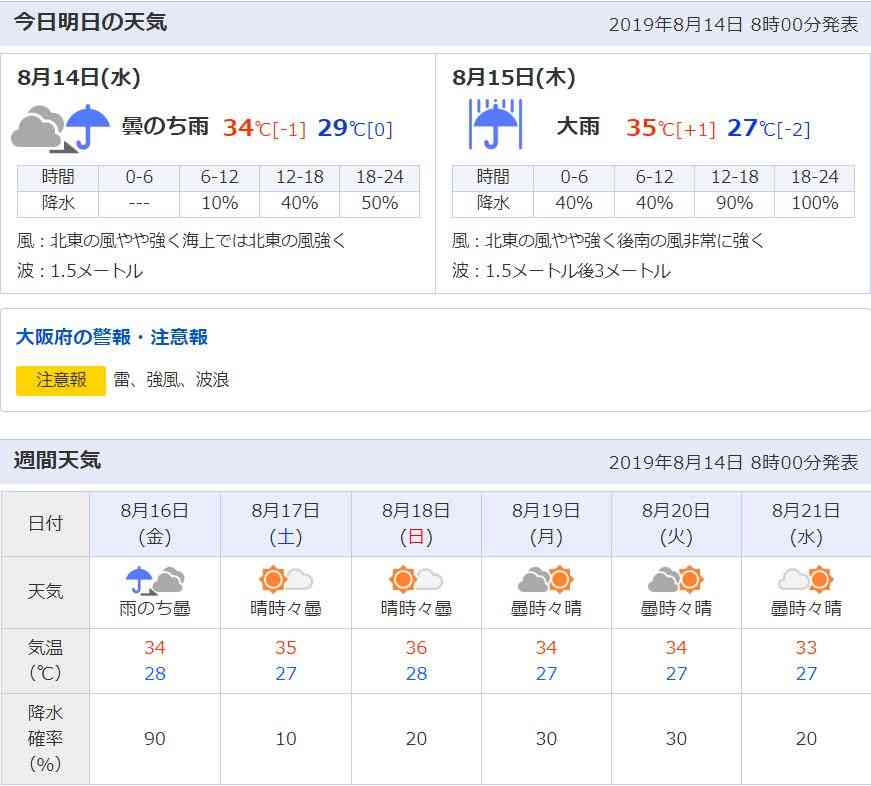871x786 pixels.
Task: Open the 大阪府の警報・注意報 link
Action: click(x=112, y=337)
